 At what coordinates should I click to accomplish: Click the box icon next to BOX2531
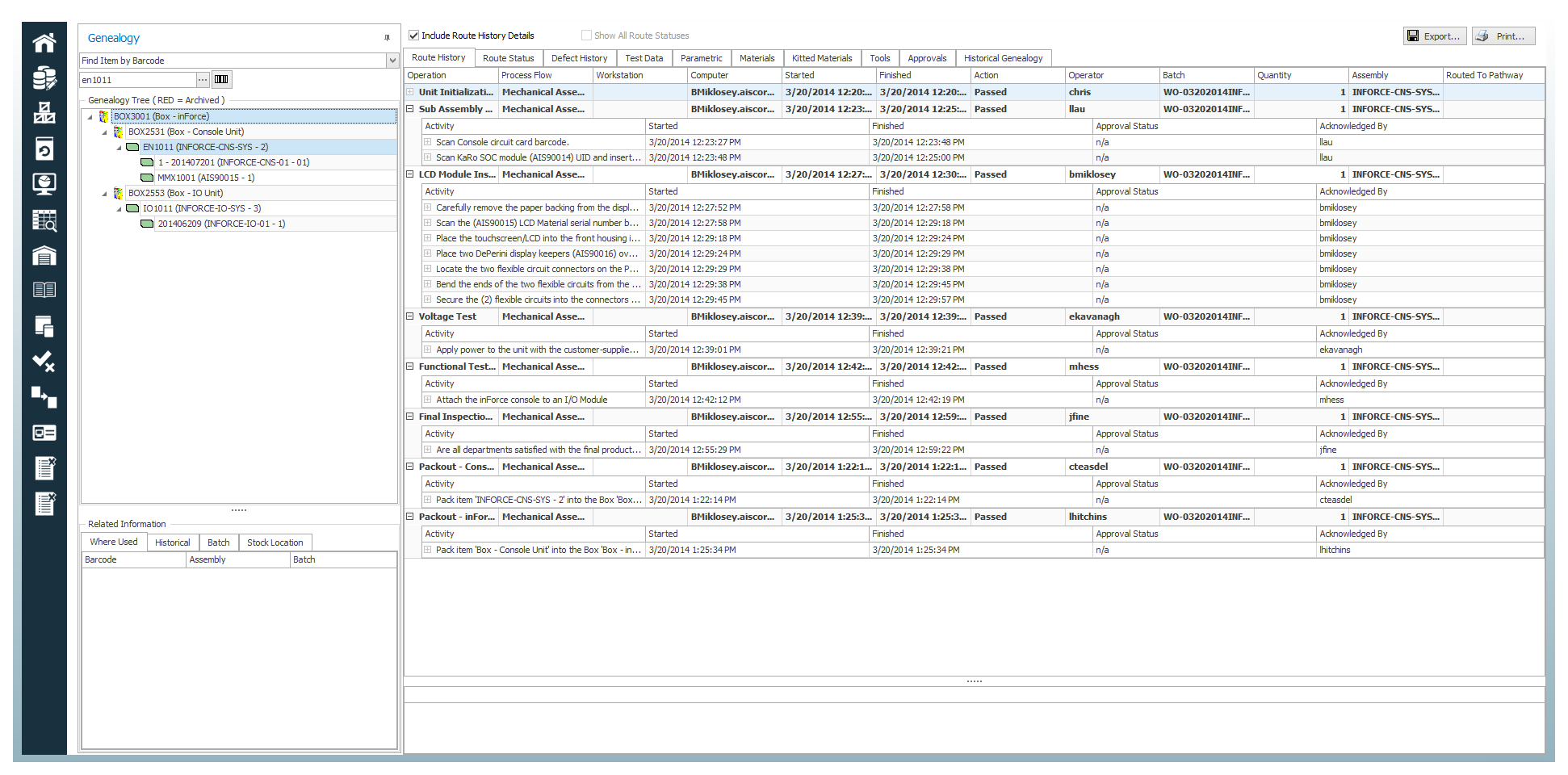click(119, 132)
